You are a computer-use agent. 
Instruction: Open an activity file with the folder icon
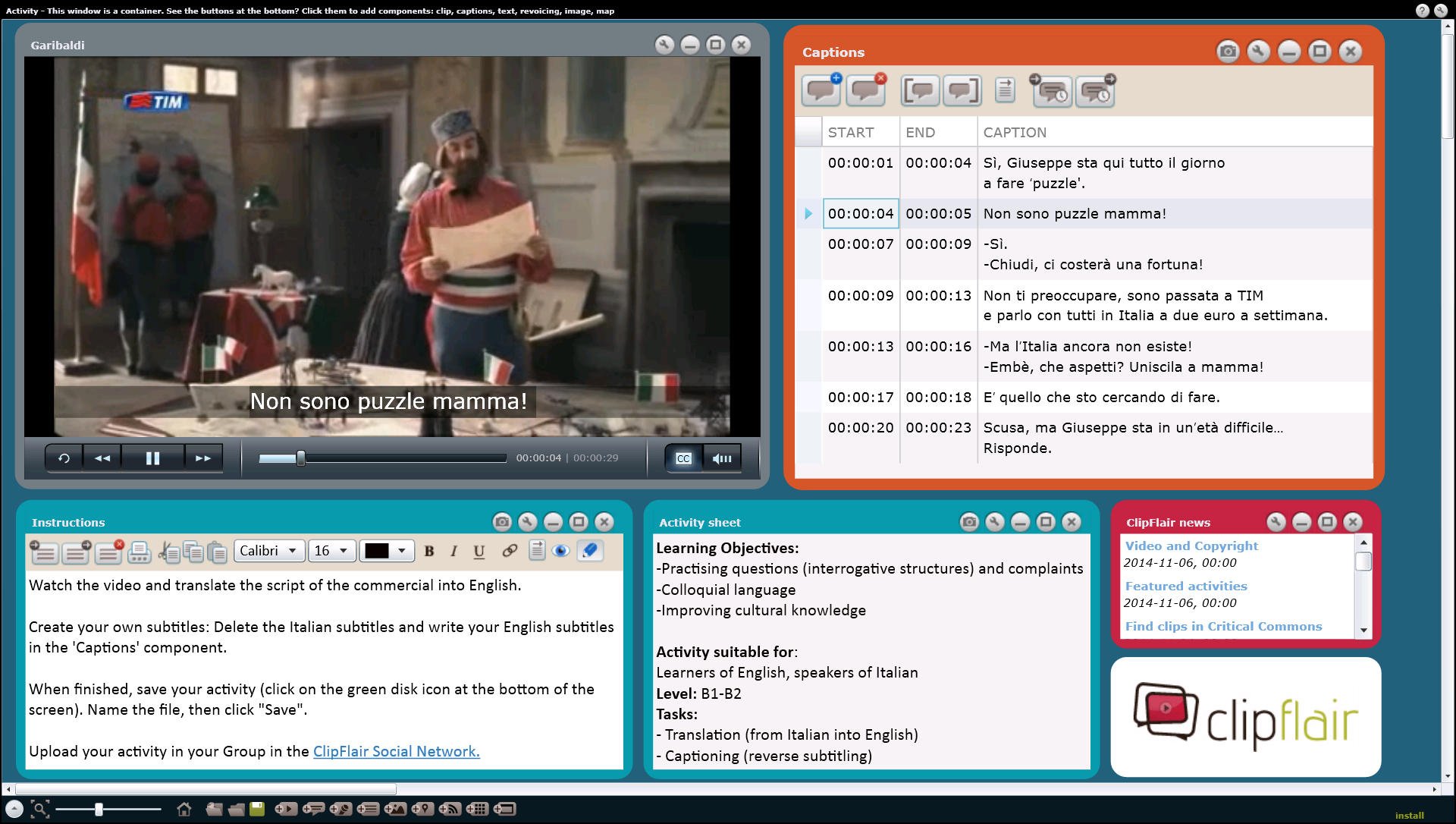[x=236, y=810]
